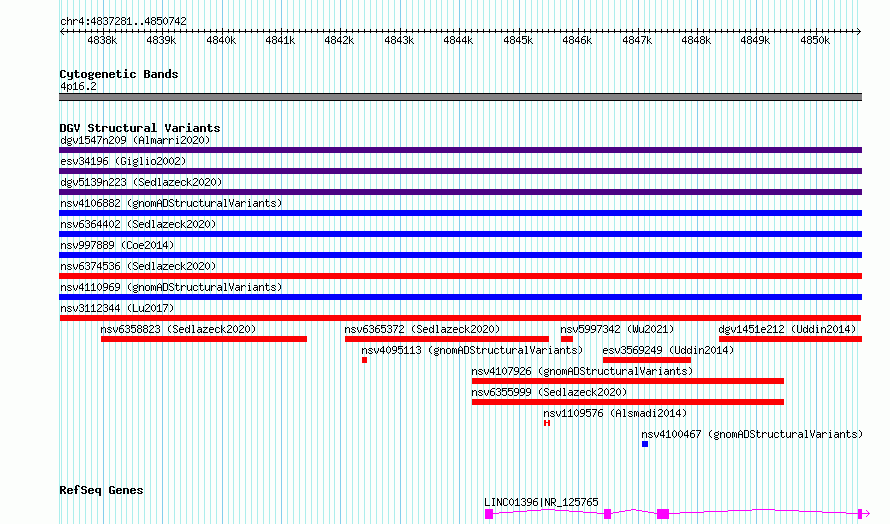Viewport: 890px width, 524px height.
Task: Click nsv4100467 (gnomADStructuralVariants) label
Action: coord(752,434)
